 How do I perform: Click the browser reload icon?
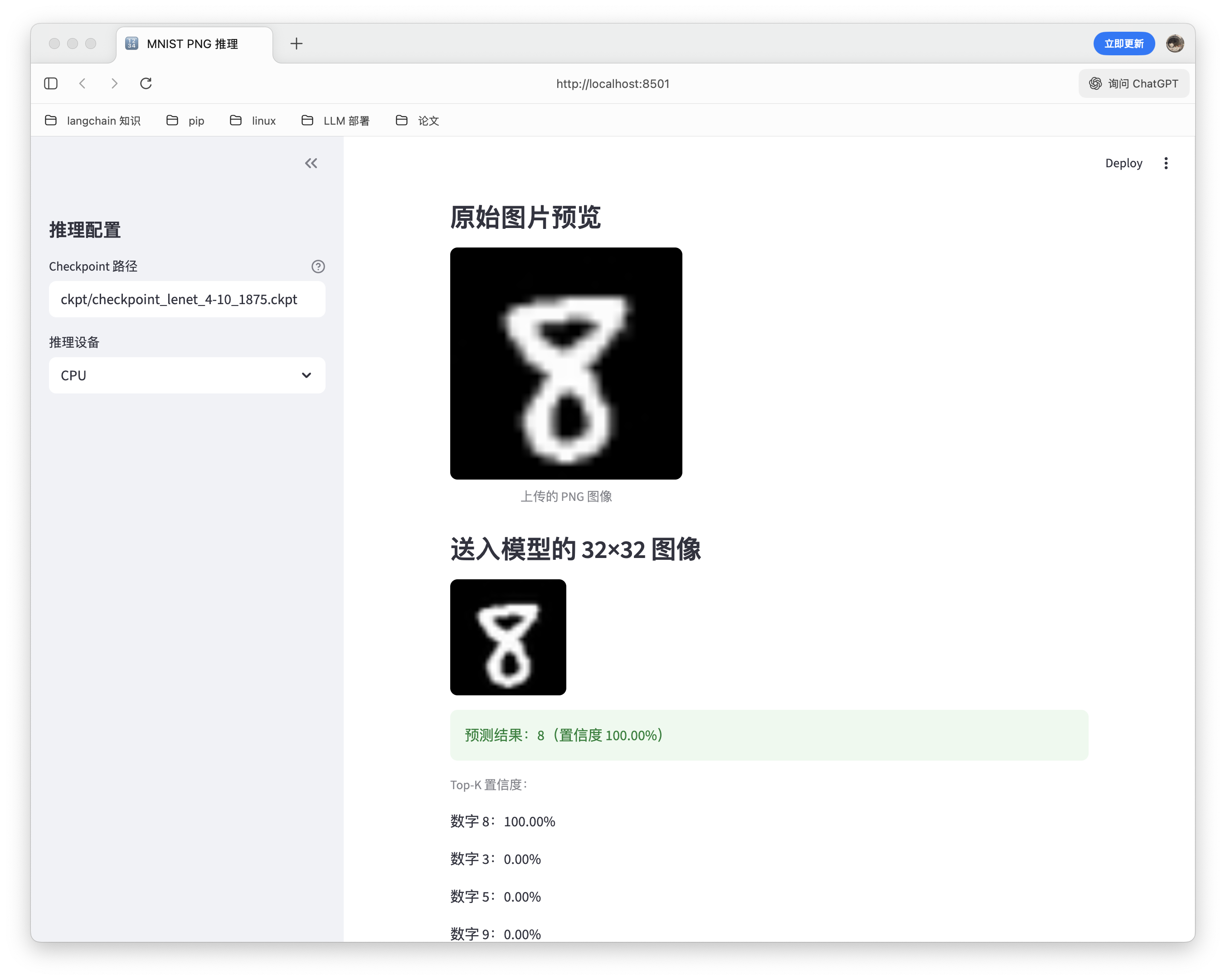coord(146,83)
